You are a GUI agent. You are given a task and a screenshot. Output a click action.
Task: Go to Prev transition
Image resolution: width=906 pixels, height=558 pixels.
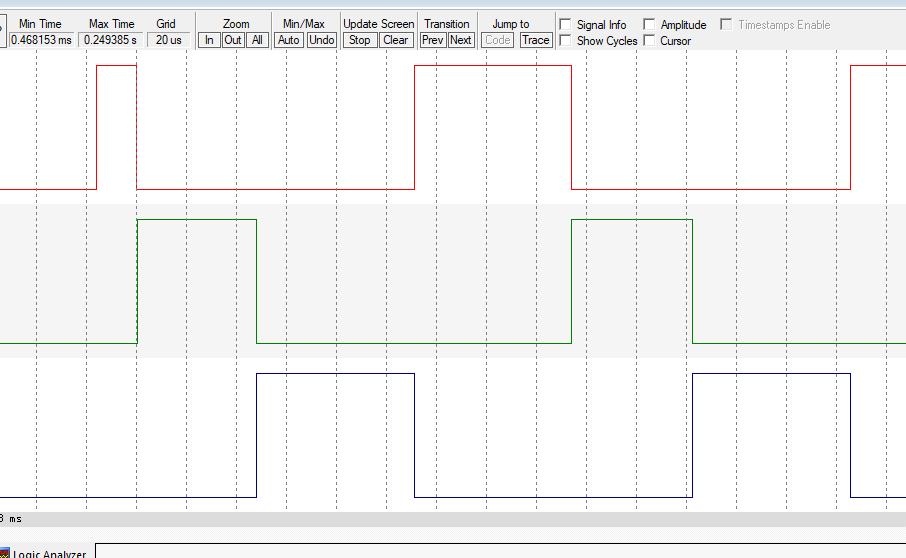point(432,40)
